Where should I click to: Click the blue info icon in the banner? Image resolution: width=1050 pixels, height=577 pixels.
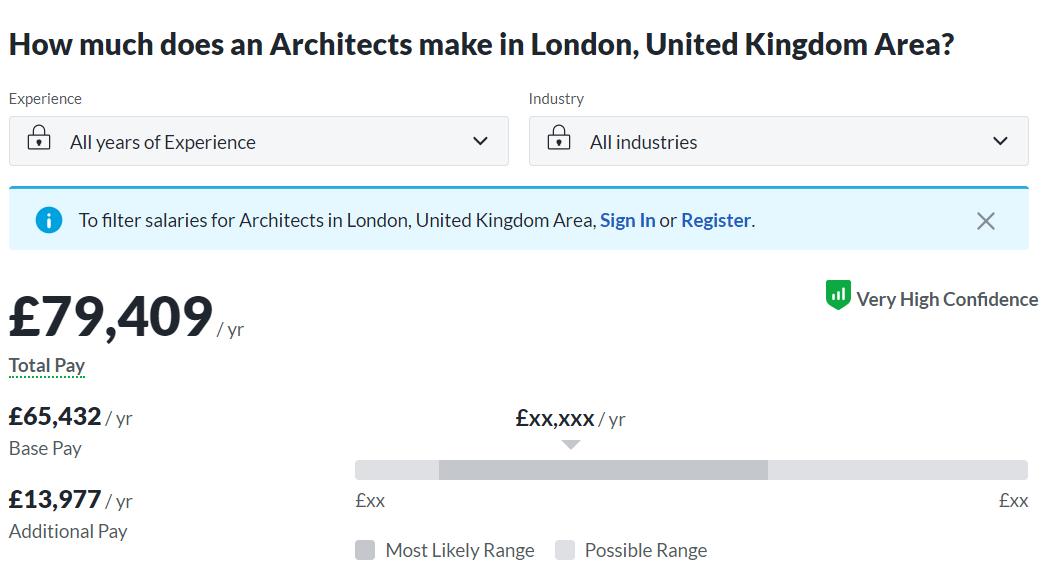point(49,220)
